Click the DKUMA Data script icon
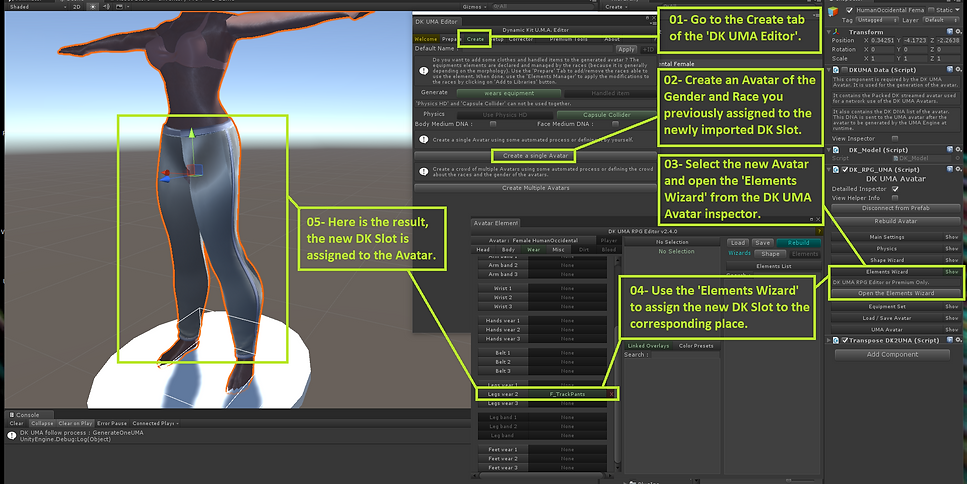967x484 pixels. 837,70
